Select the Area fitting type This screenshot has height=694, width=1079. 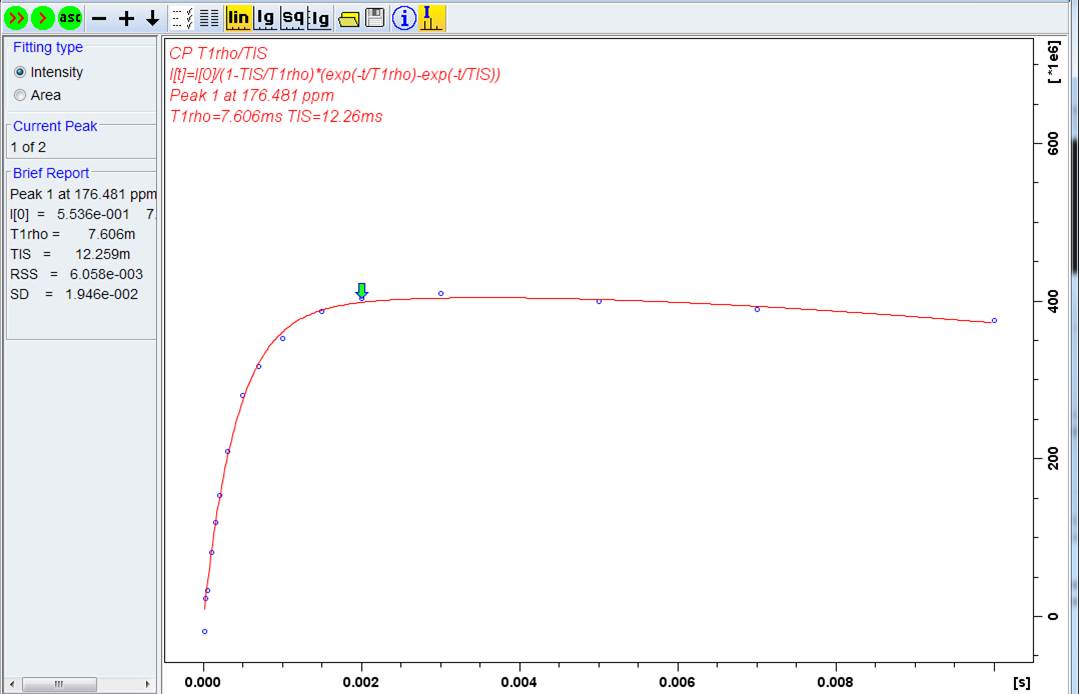tap(20, 95)
